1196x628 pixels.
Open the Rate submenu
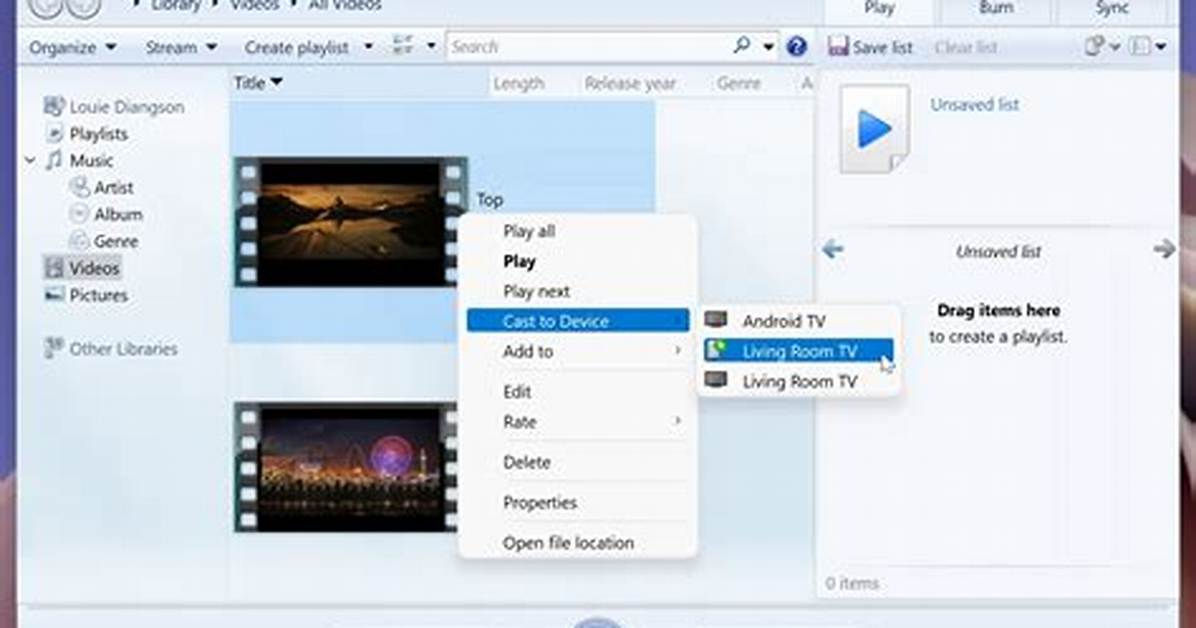pyautogui.click(x=577, y=422)
